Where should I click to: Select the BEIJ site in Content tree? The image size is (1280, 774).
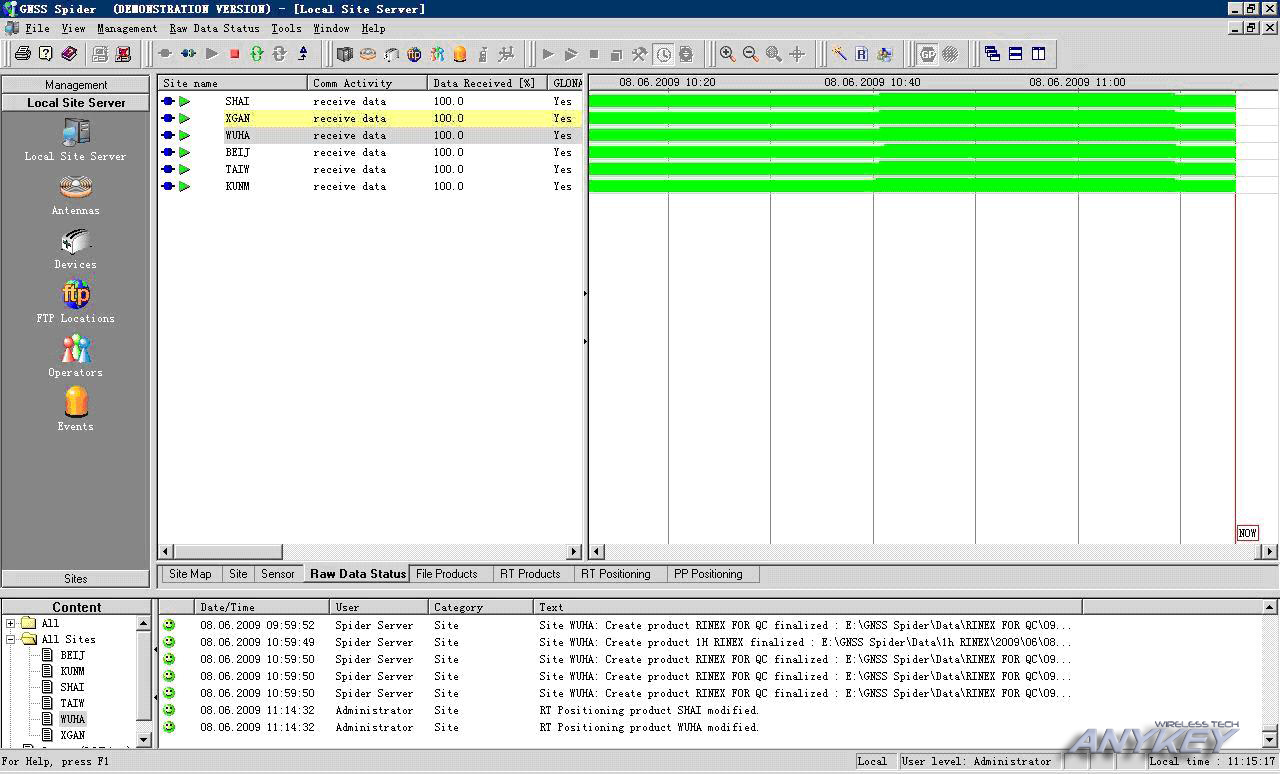pyautogui.click(x=72, y=655)
